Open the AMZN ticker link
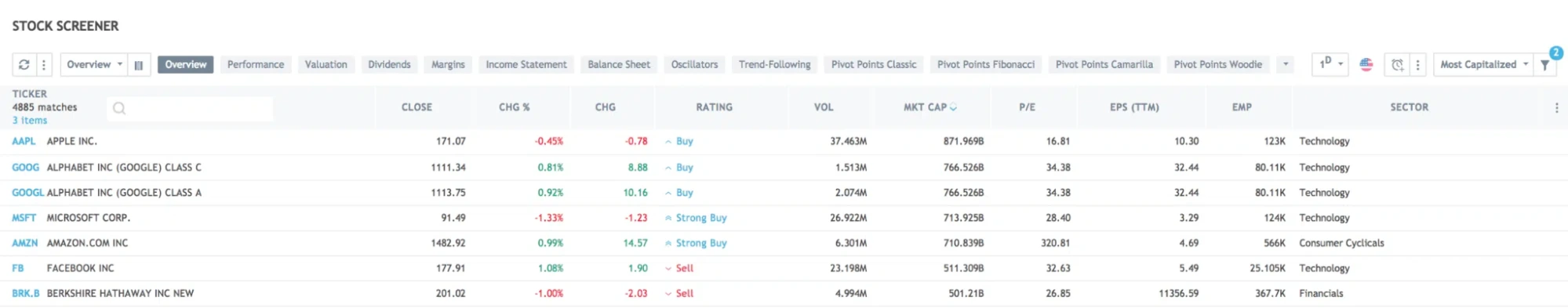 (x=25, y=244)
